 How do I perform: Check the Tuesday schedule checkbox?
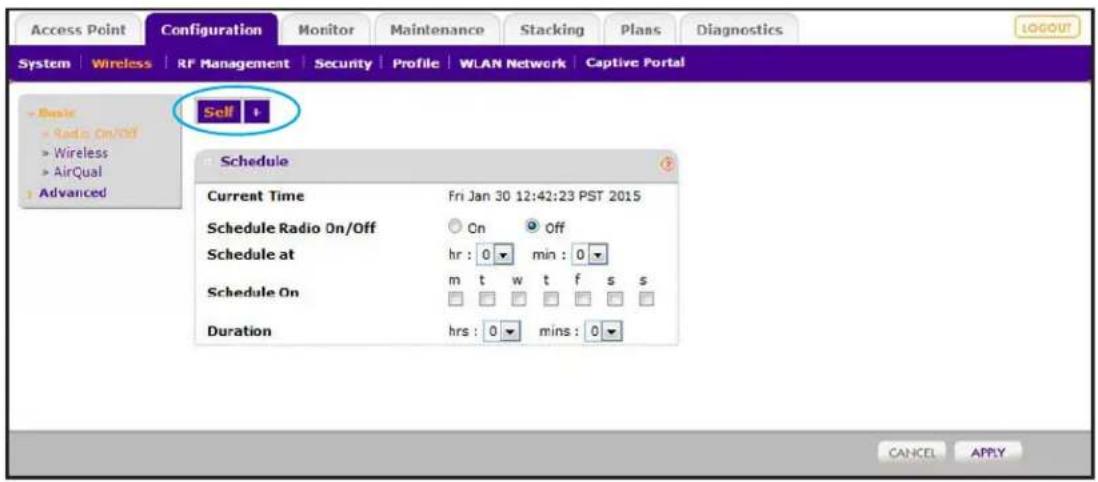pos(487,299)
